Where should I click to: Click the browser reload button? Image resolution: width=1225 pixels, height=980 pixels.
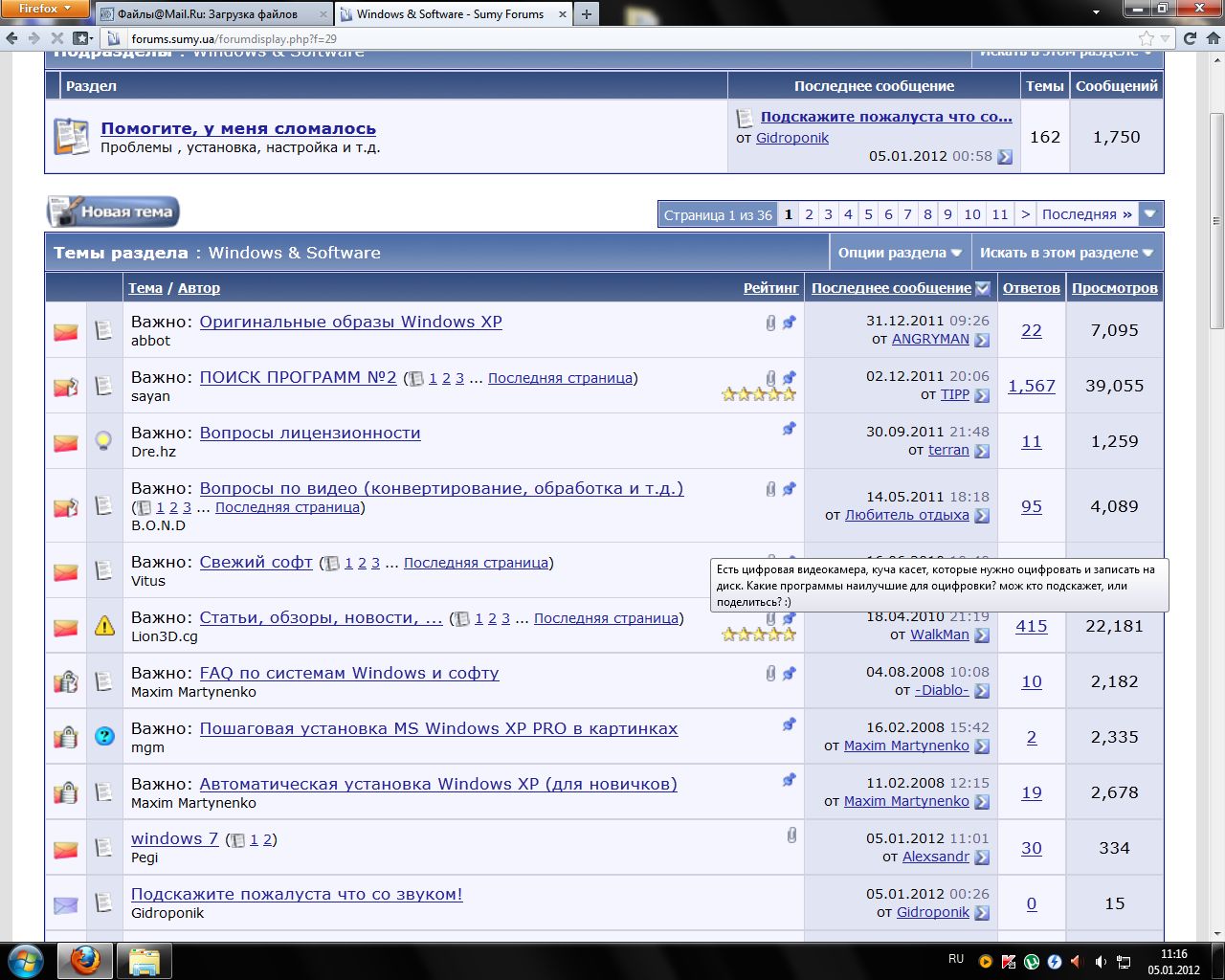tap(1190, 38)
